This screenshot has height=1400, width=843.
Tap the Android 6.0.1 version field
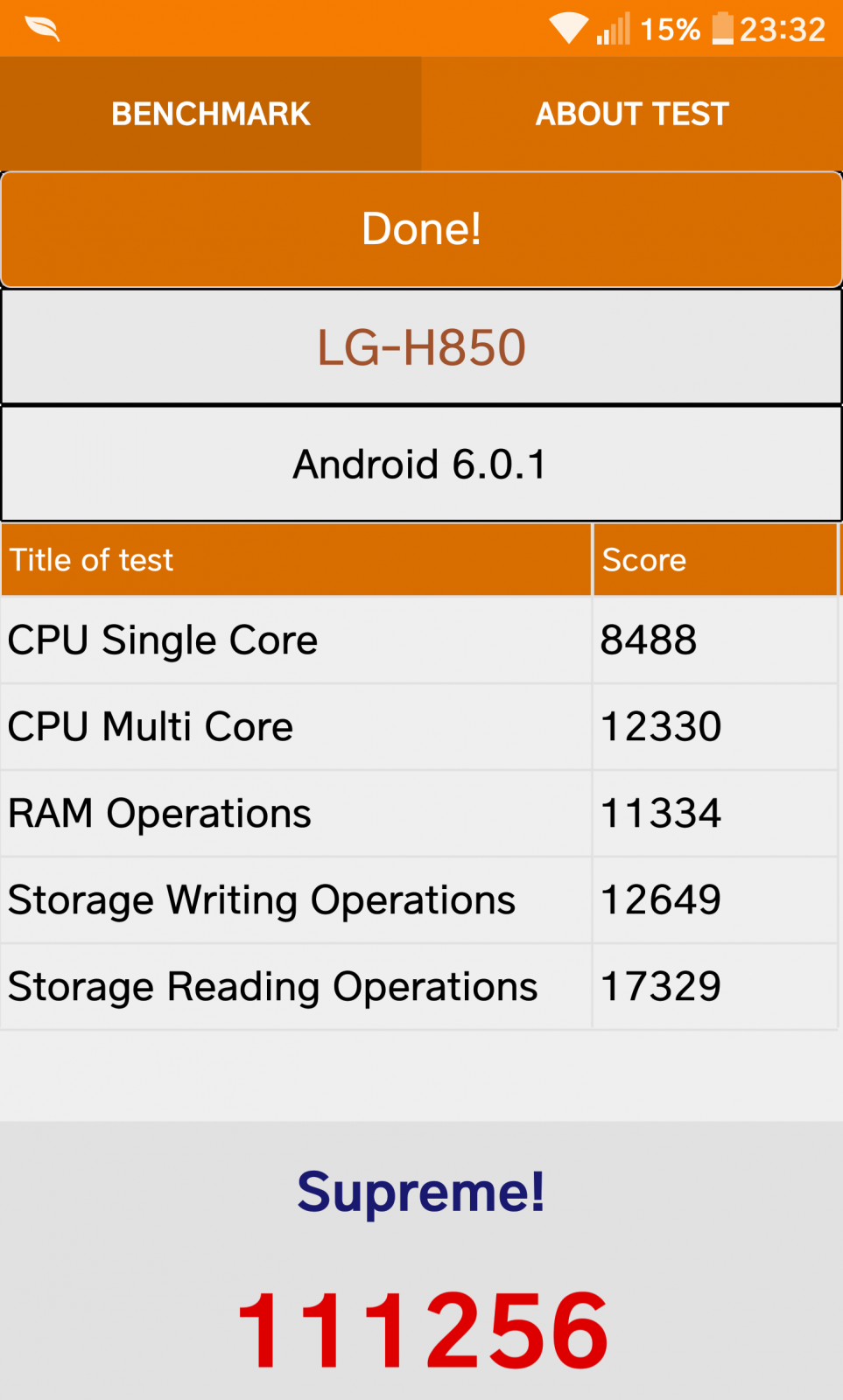[421, 464]
